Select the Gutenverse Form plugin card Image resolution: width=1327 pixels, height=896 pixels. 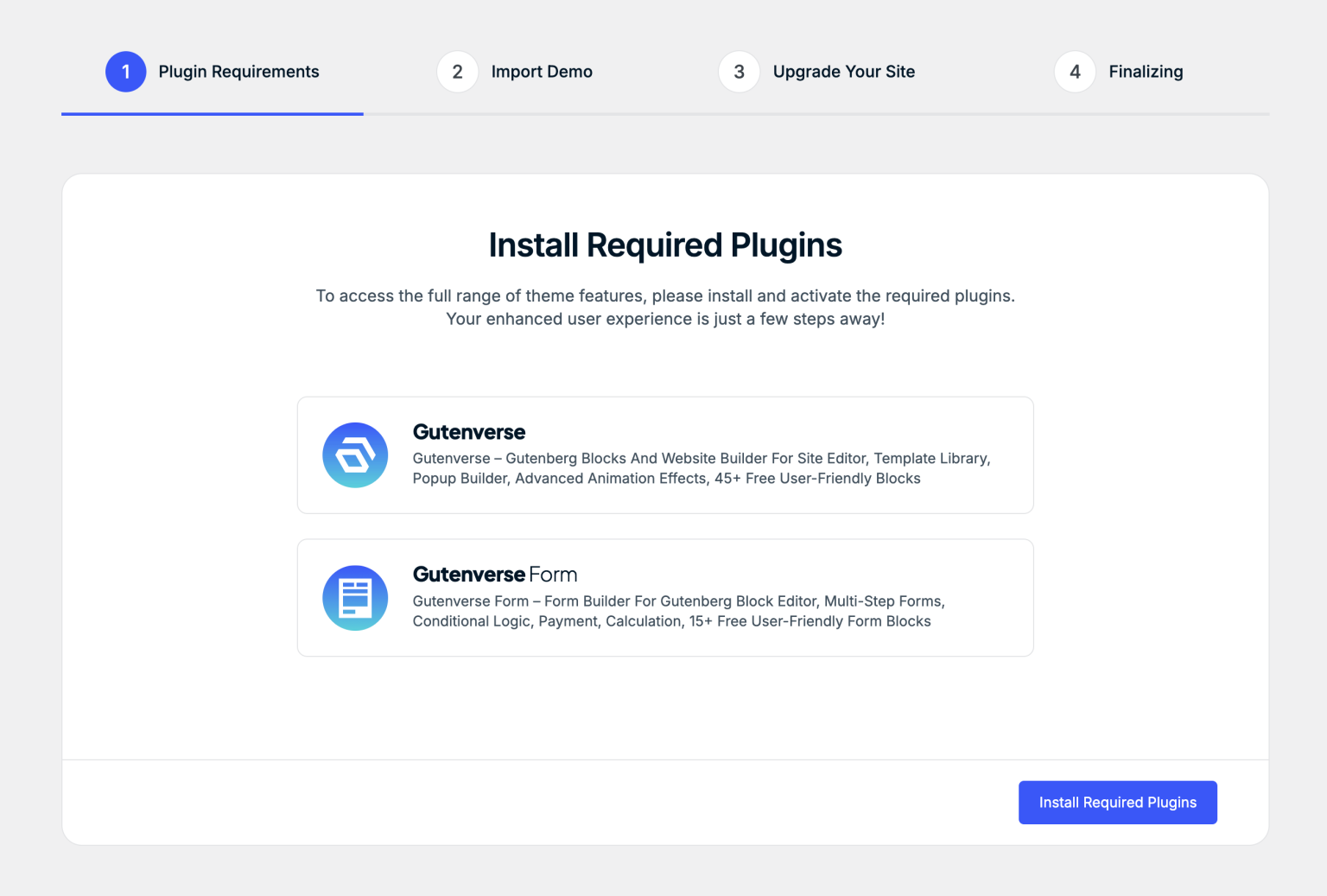pyautogui.click(x=664, y=597)
